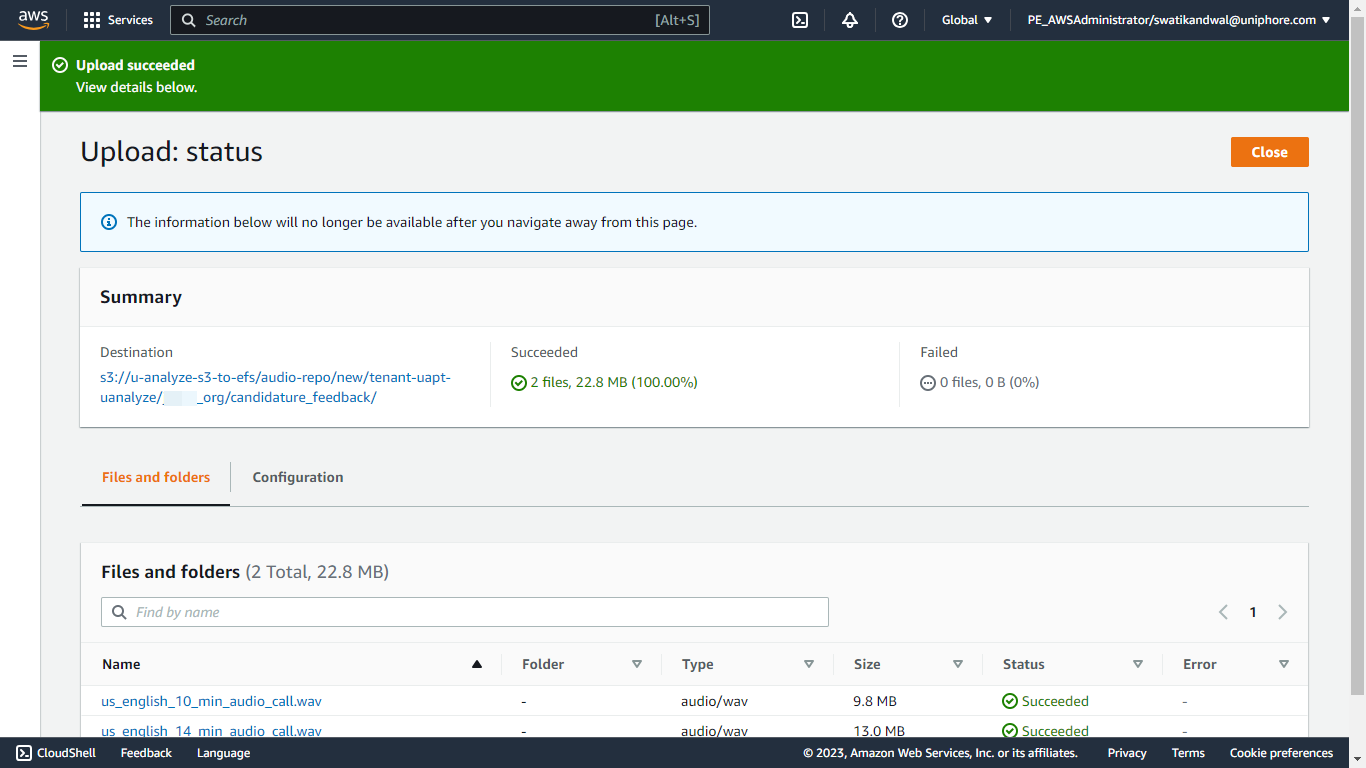The image size is (1366, 768).
Task: Click the succeeded check icon in summary
Action: 518,383
